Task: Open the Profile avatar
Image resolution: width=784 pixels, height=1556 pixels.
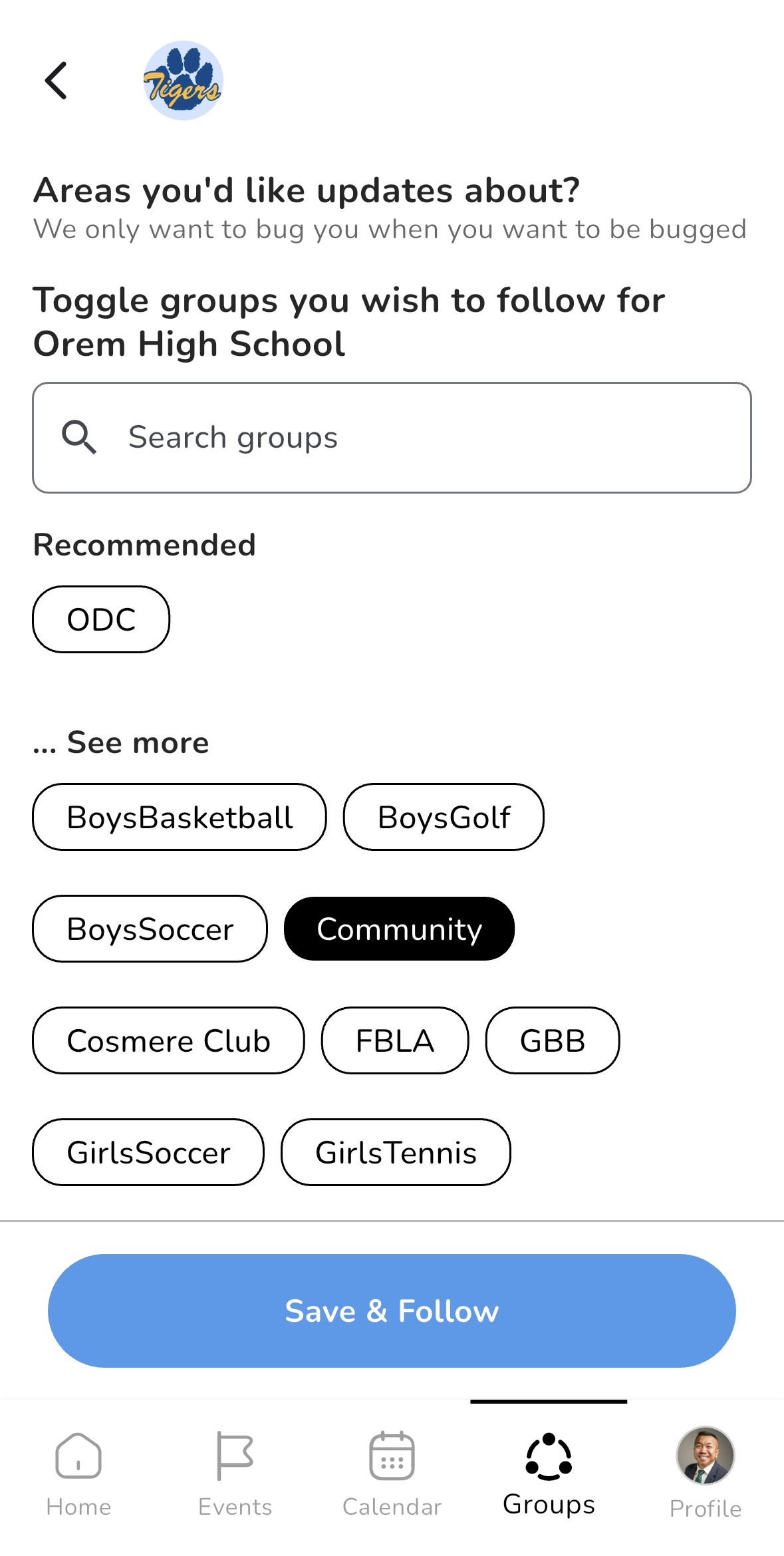Action: tap(705, 1456)
